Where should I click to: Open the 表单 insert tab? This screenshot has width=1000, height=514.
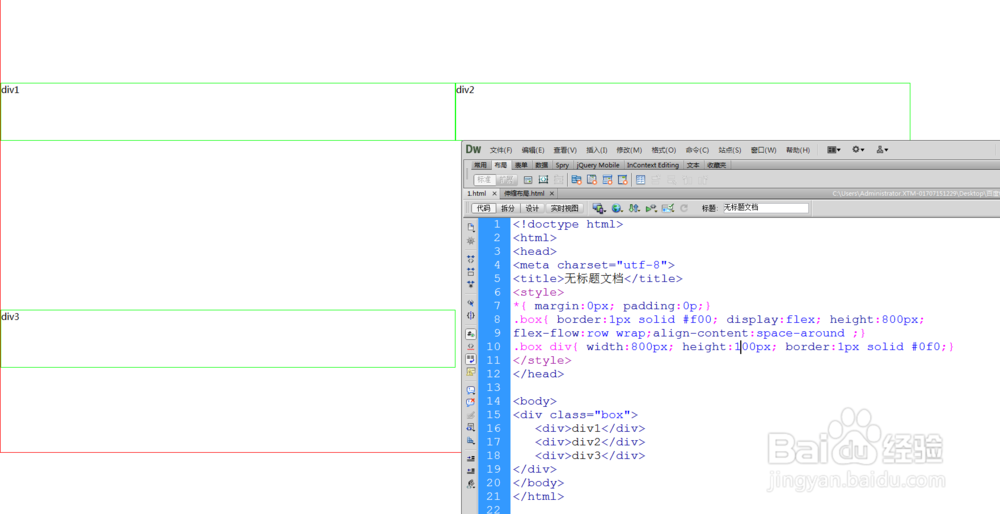(x=521, y=165)
